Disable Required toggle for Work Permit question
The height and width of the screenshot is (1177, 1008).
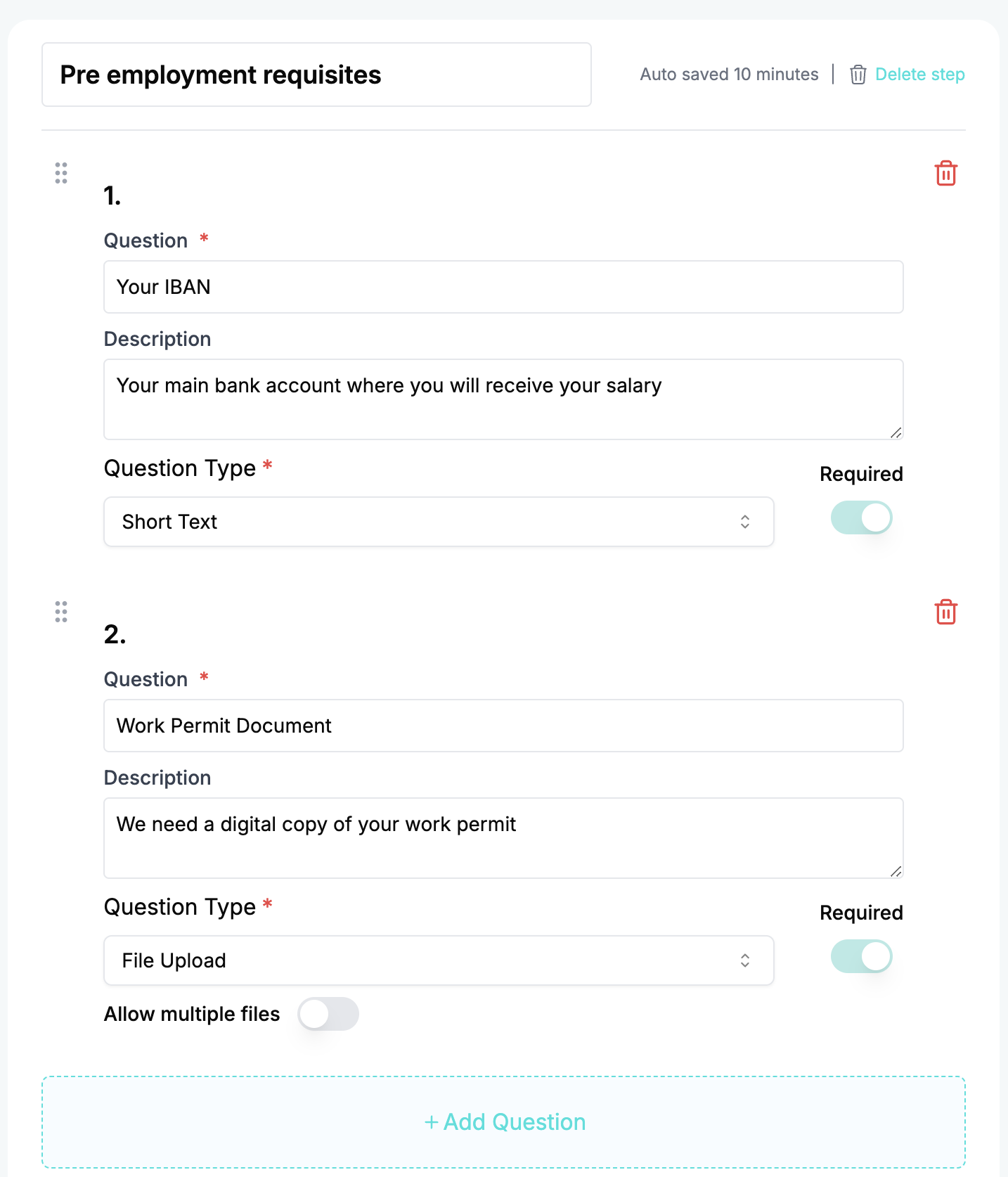tap(861, 957)
